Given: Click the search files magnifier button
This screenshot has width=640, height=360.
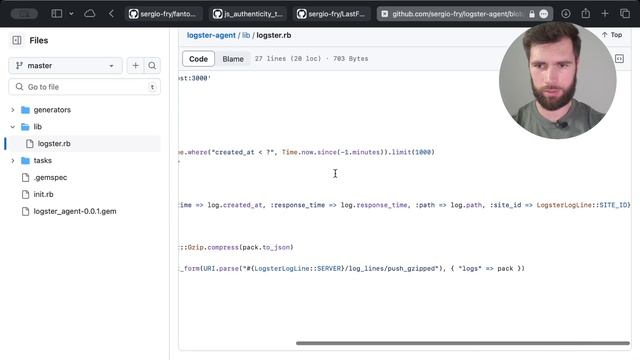Looking at the screenshot, I should 152,65.
